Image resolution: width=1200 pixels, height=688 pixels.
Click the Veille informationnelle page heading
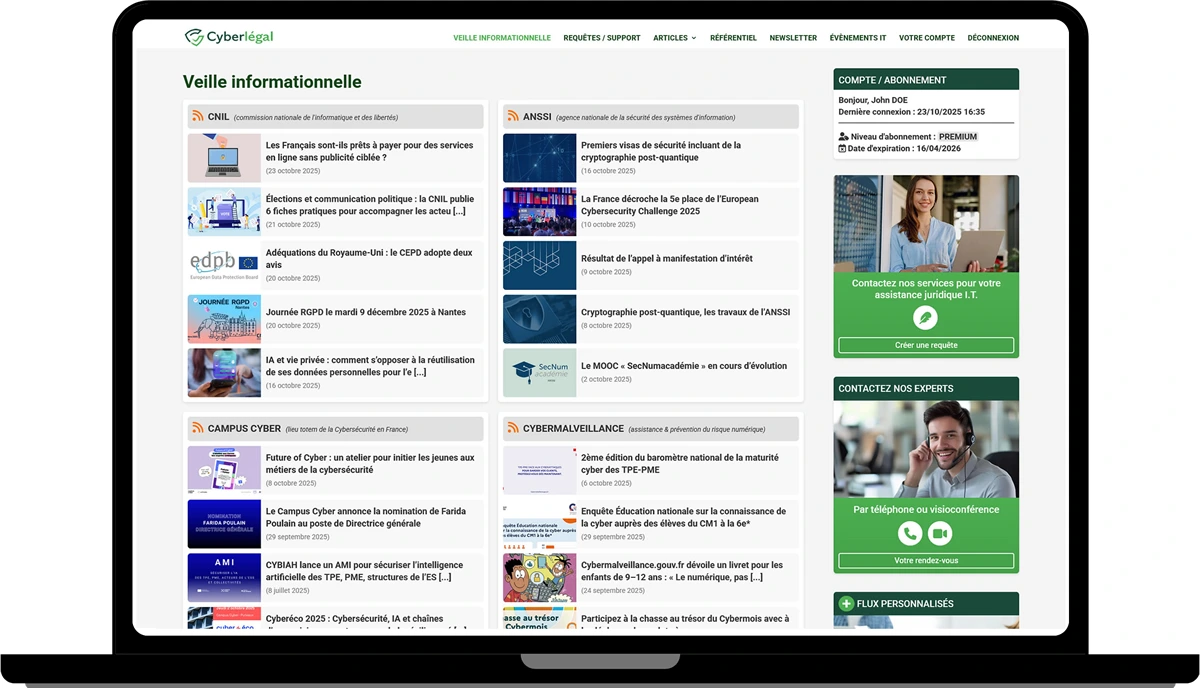[x=272, y=82]
